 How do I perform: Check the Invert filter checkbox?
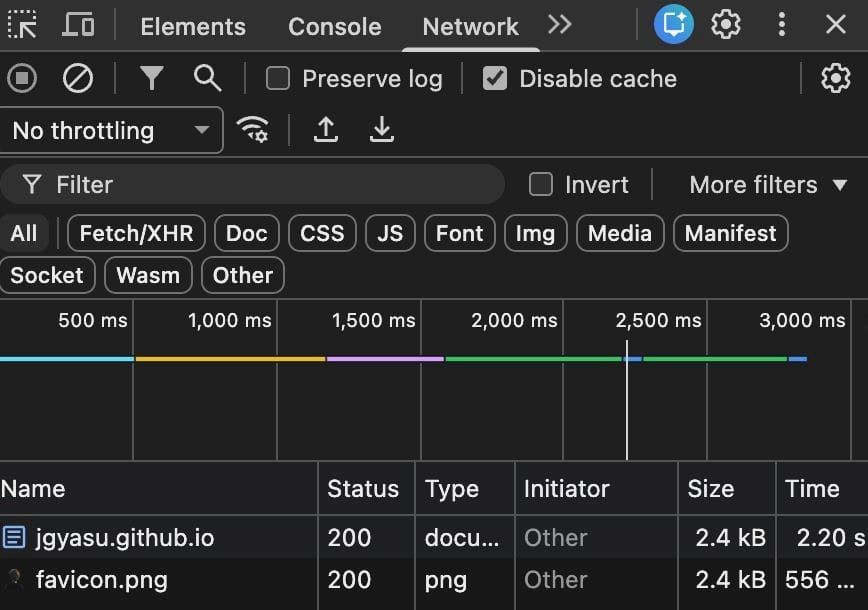540,184
